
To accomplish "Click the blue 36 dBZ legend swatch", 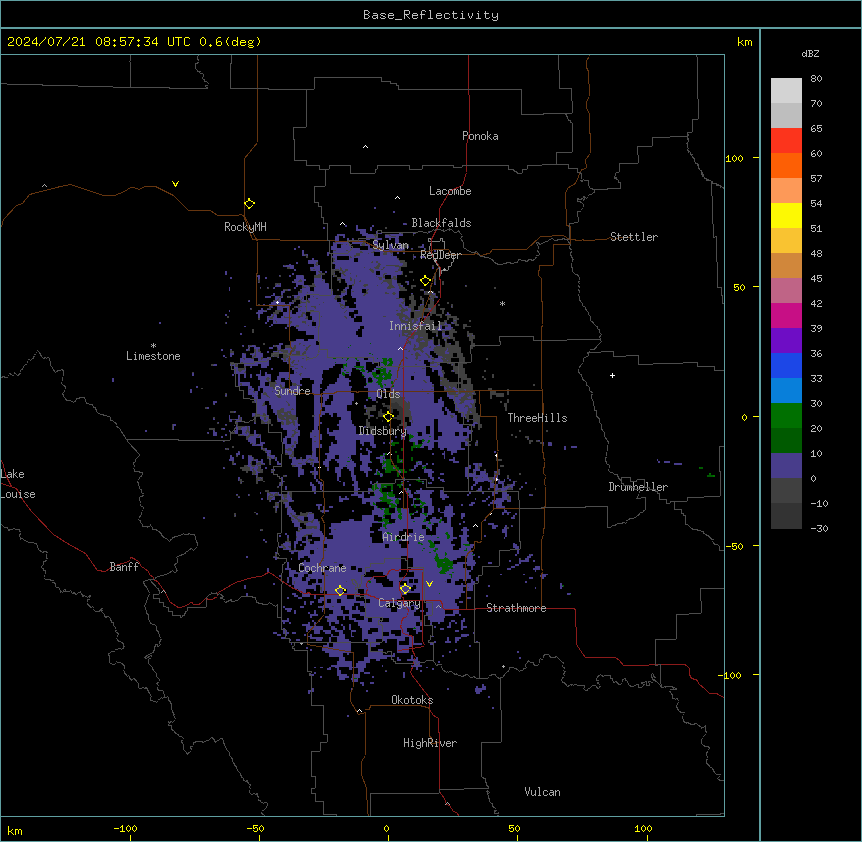I will pyautogui.click(x=786, y=365).
